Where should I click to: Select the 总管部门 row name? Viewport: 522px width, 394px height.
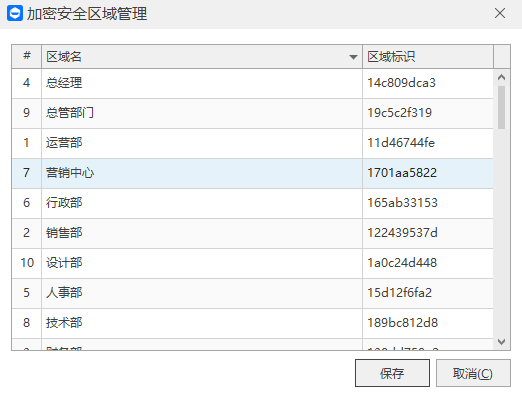pyautogui.click(x=70, y=113)
